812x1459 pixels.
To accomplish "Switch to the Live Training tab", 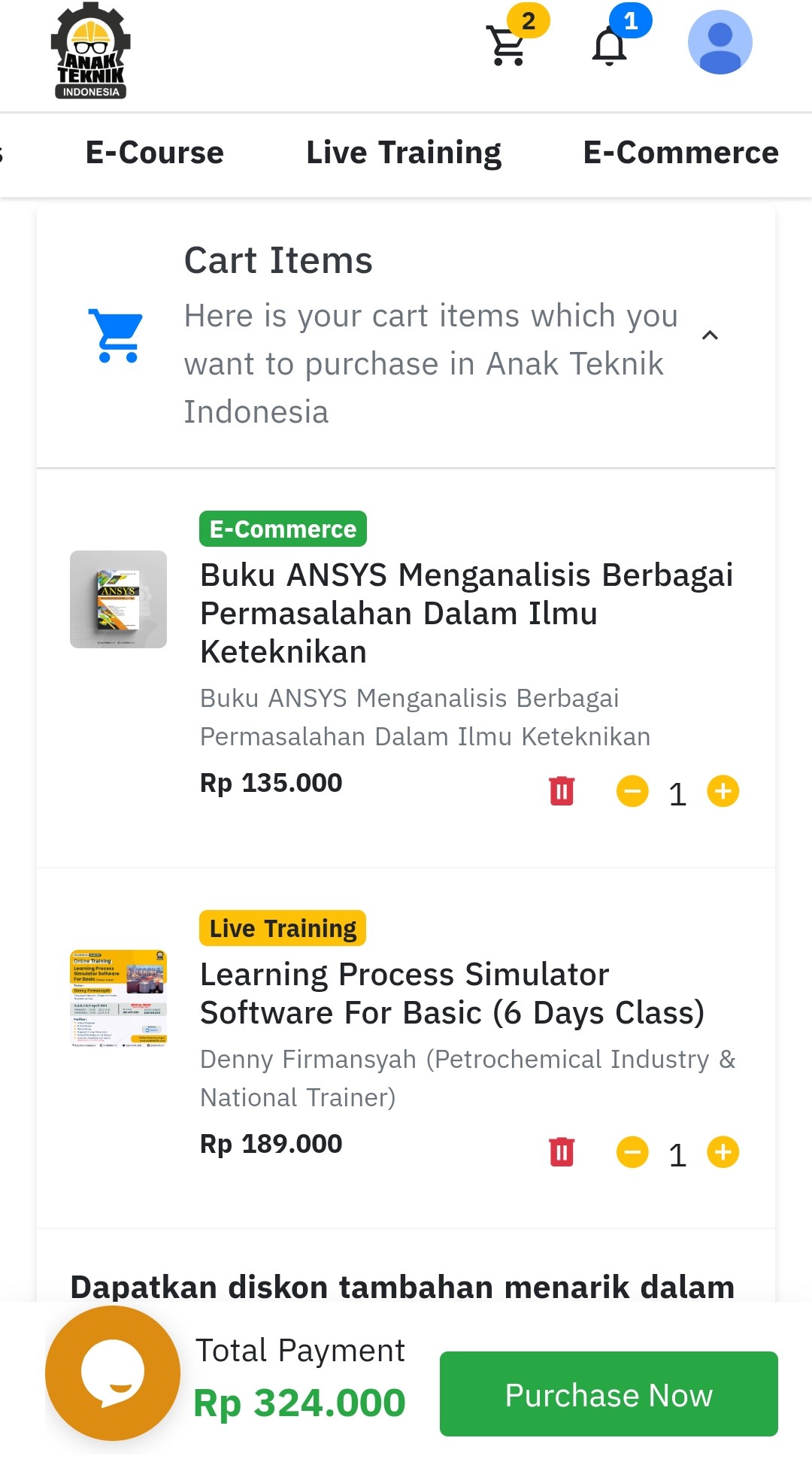I will tap(404, 153).
